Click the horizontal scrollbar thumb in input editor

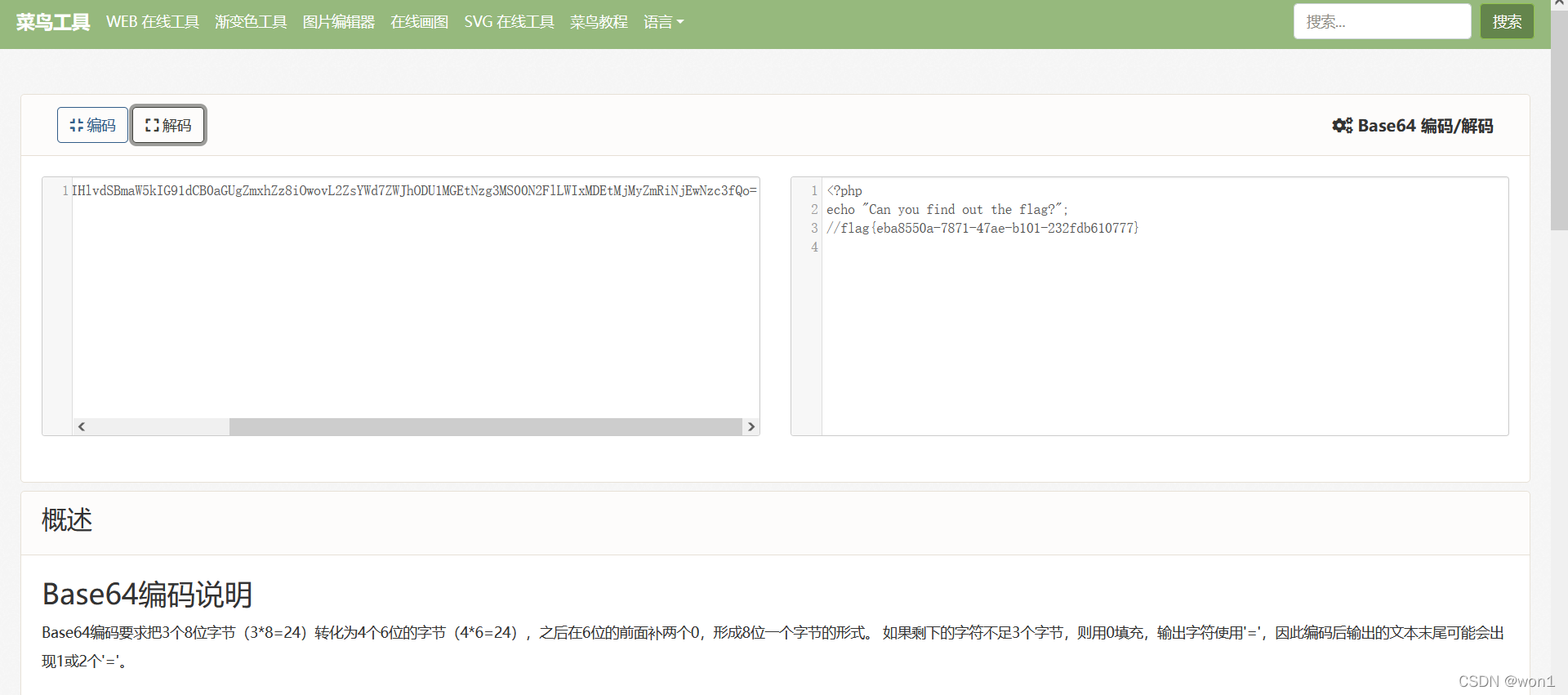point(485,427)
